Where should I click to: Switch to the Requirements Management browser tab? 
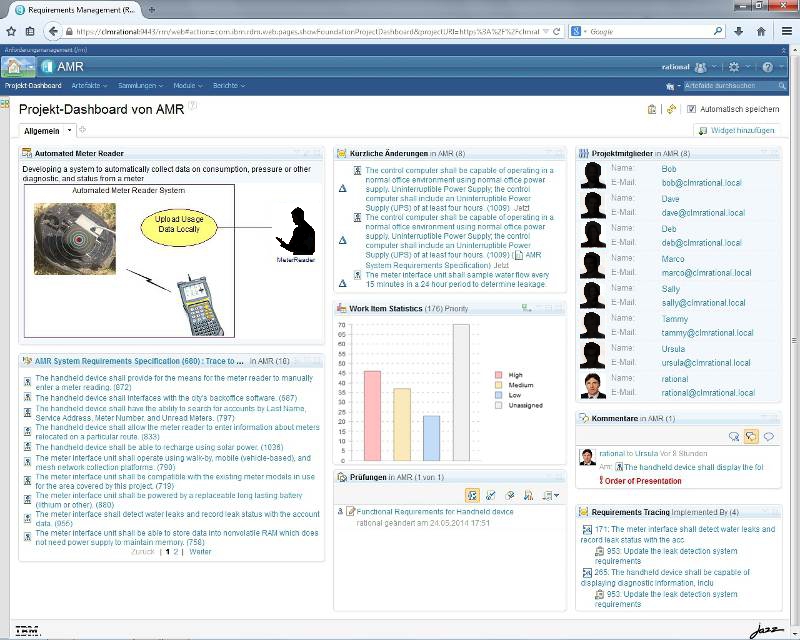click(75, 10)
